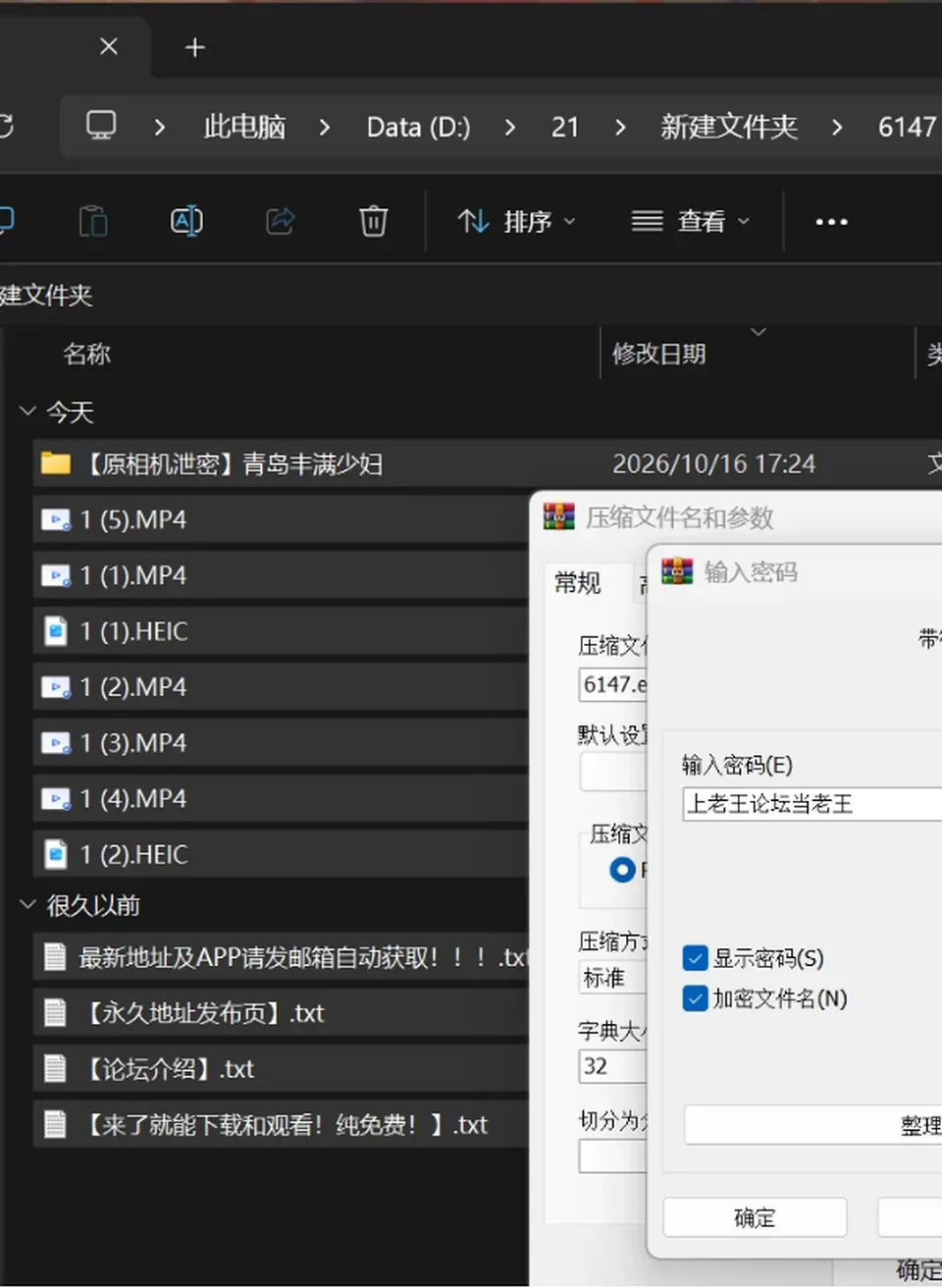
Task: Click the computer icon in the address bar
Action: 101,126
